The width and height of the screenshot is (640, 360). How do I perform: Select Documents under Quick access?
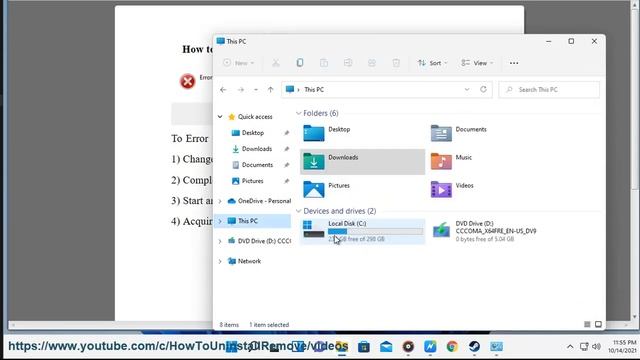tap(257, 165)
